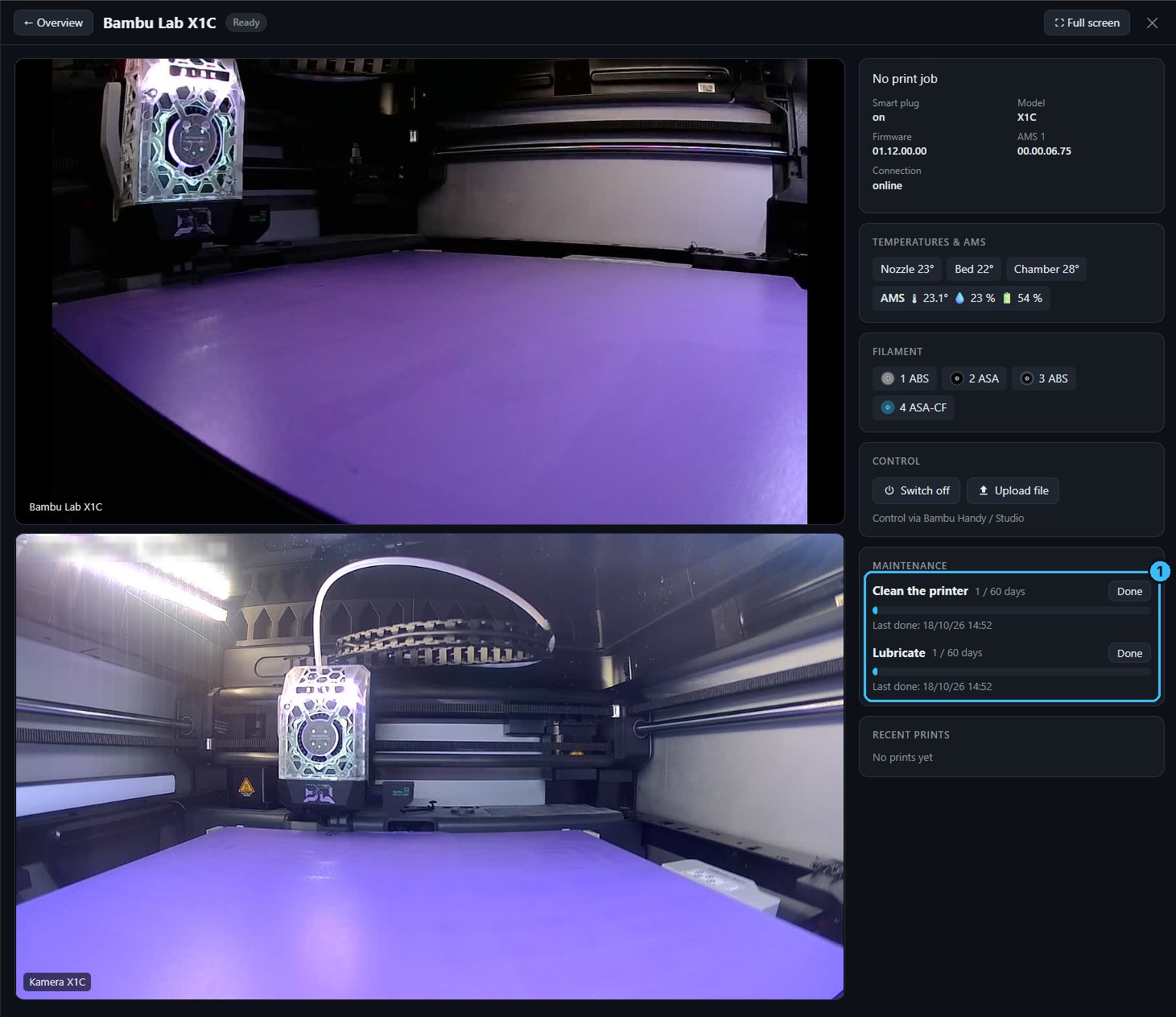This screenshot has height=1017, width=1176.
Task: Select filament slot 1 ABS spool icon
Action: point(888,378)
